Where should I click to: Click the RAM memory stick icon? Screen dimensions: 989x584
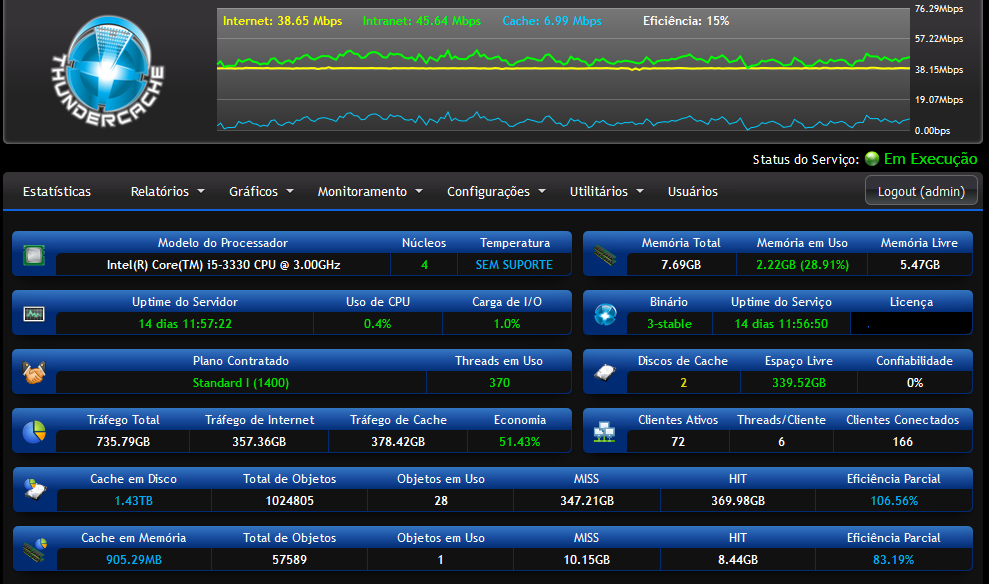605,255
